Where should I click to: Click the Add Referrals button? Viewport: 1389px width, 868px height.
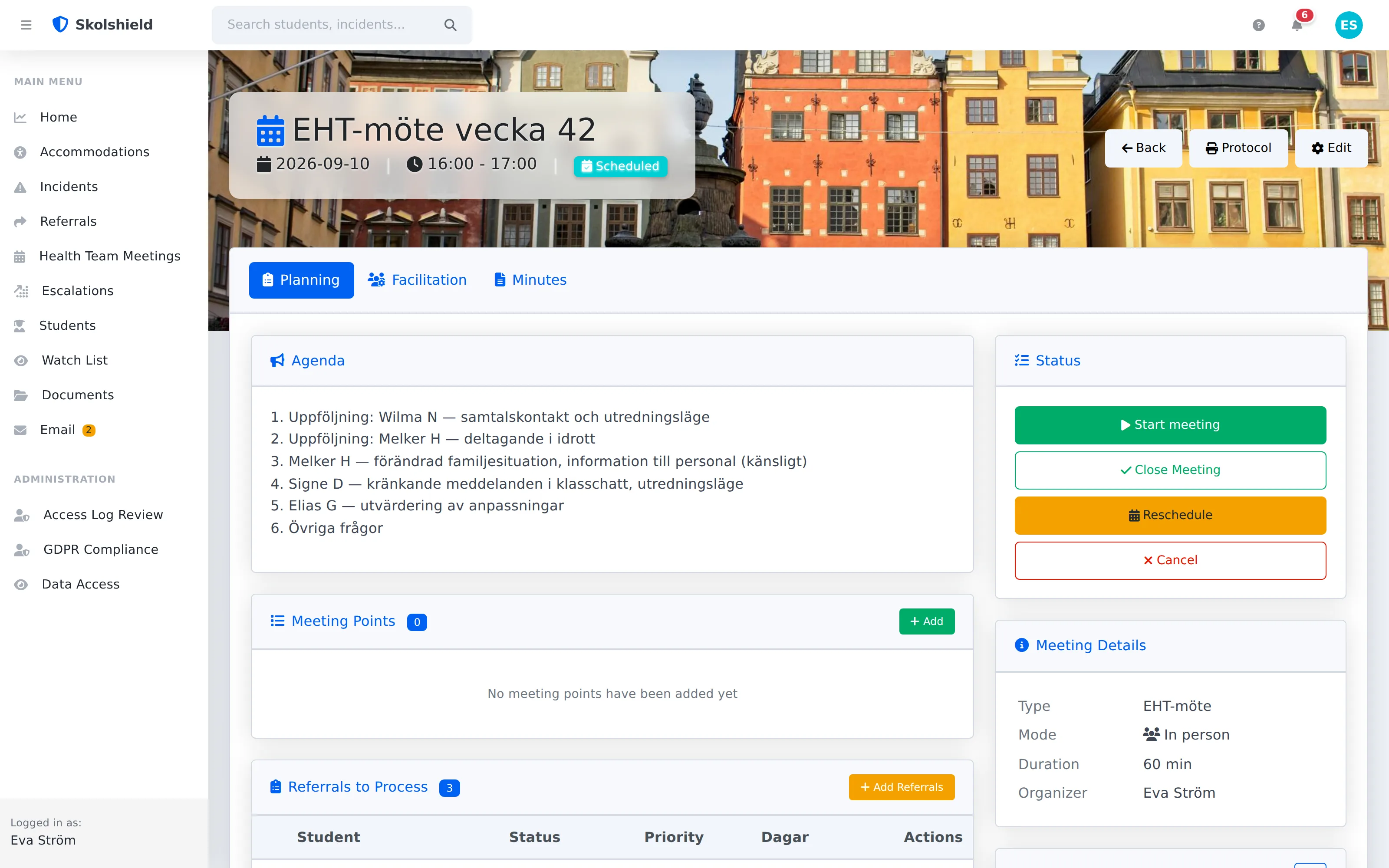[x=901, y=787]
